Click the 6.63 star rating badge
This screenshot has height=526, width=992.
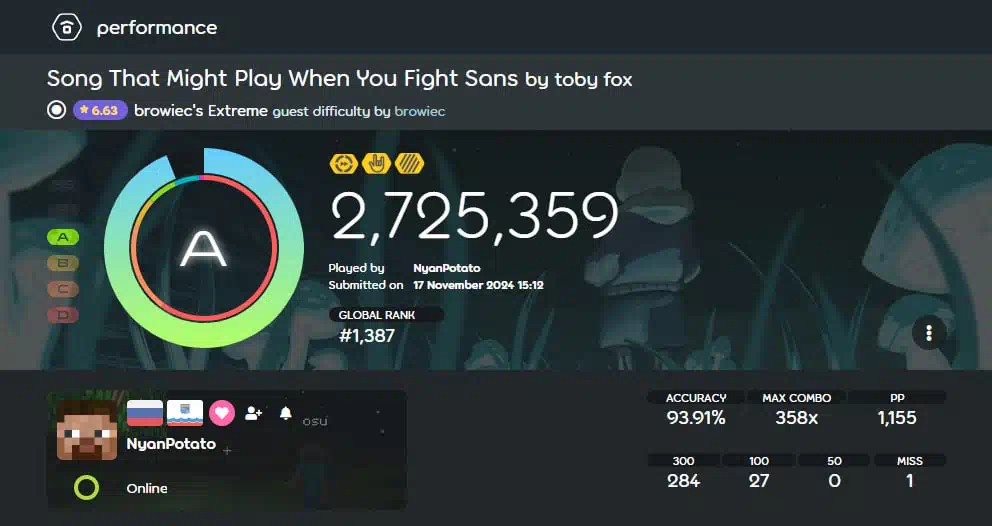click(x=100, y=110)
